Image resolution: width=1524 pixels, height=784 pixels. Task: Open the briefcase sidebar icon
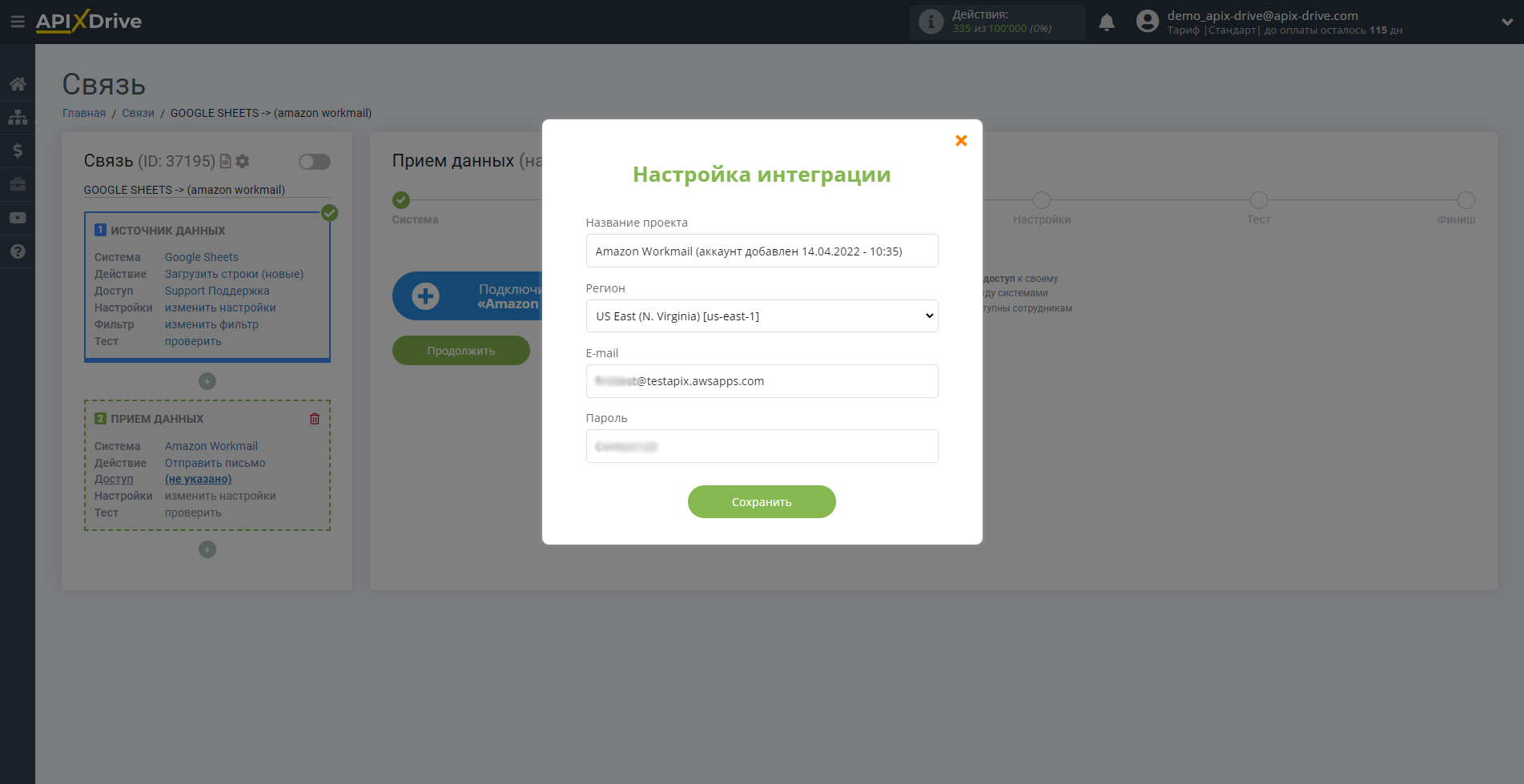[x=18, y=184]
